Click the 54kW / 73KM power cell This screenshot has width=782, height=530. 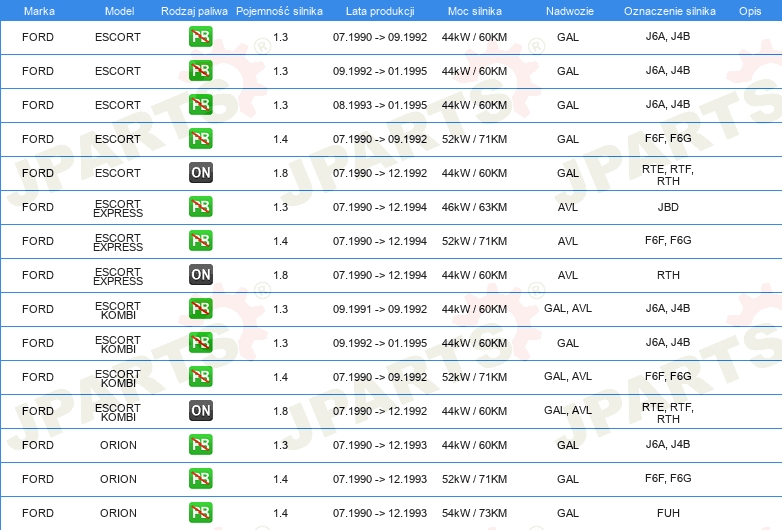tap(474, 513)
